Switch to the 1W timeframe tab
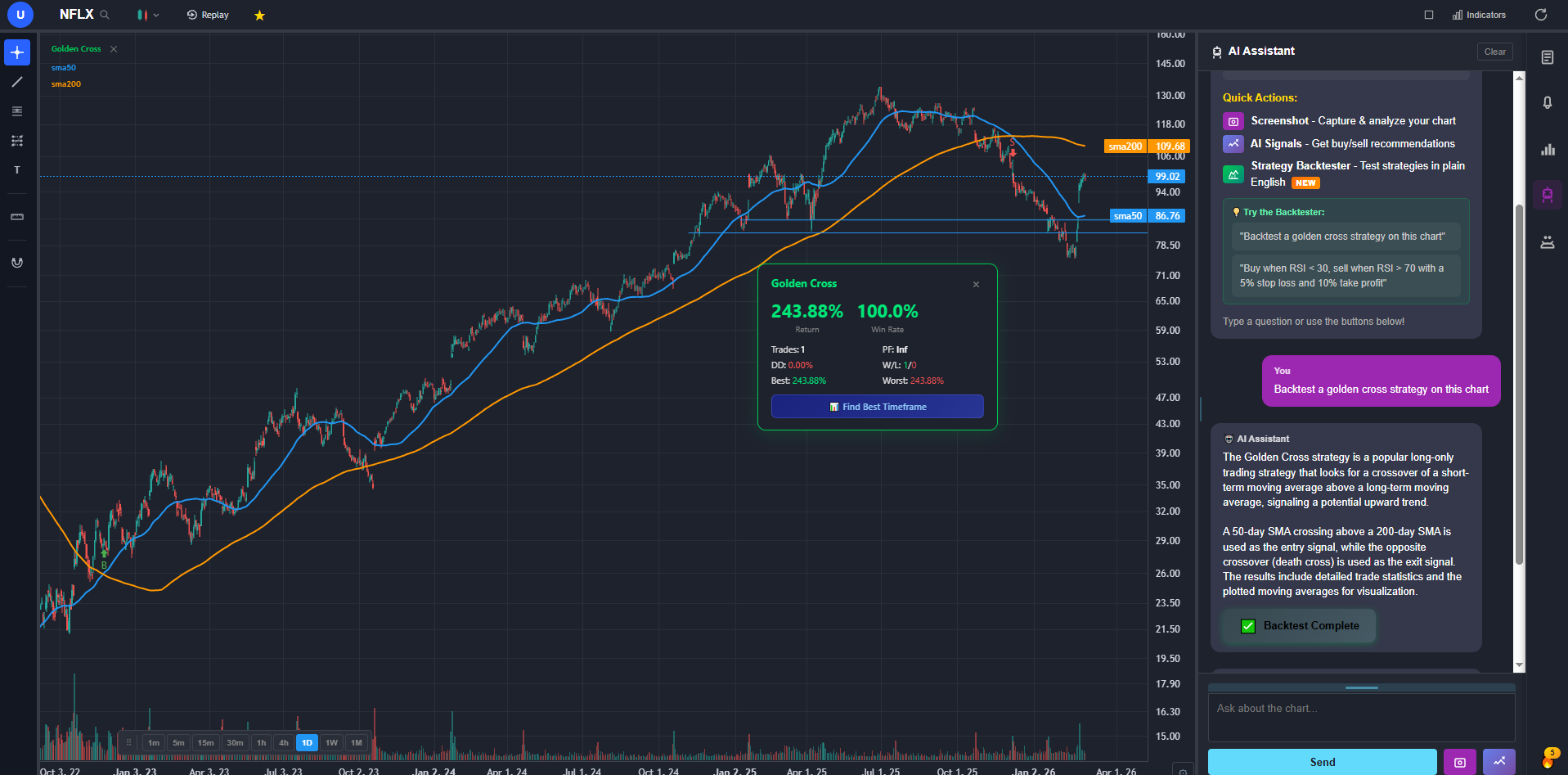The image size is (1568, 775). click(330, 742)
